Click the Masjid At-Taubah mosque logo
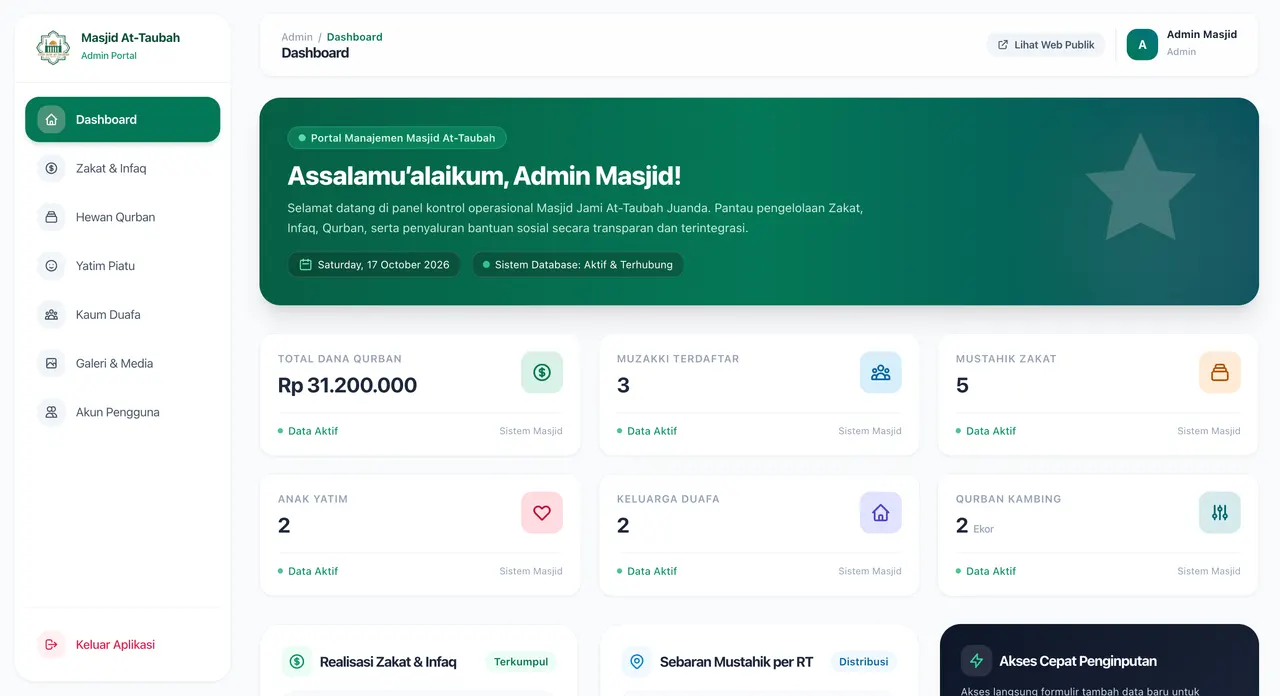1280x696 pixels. 53,46
